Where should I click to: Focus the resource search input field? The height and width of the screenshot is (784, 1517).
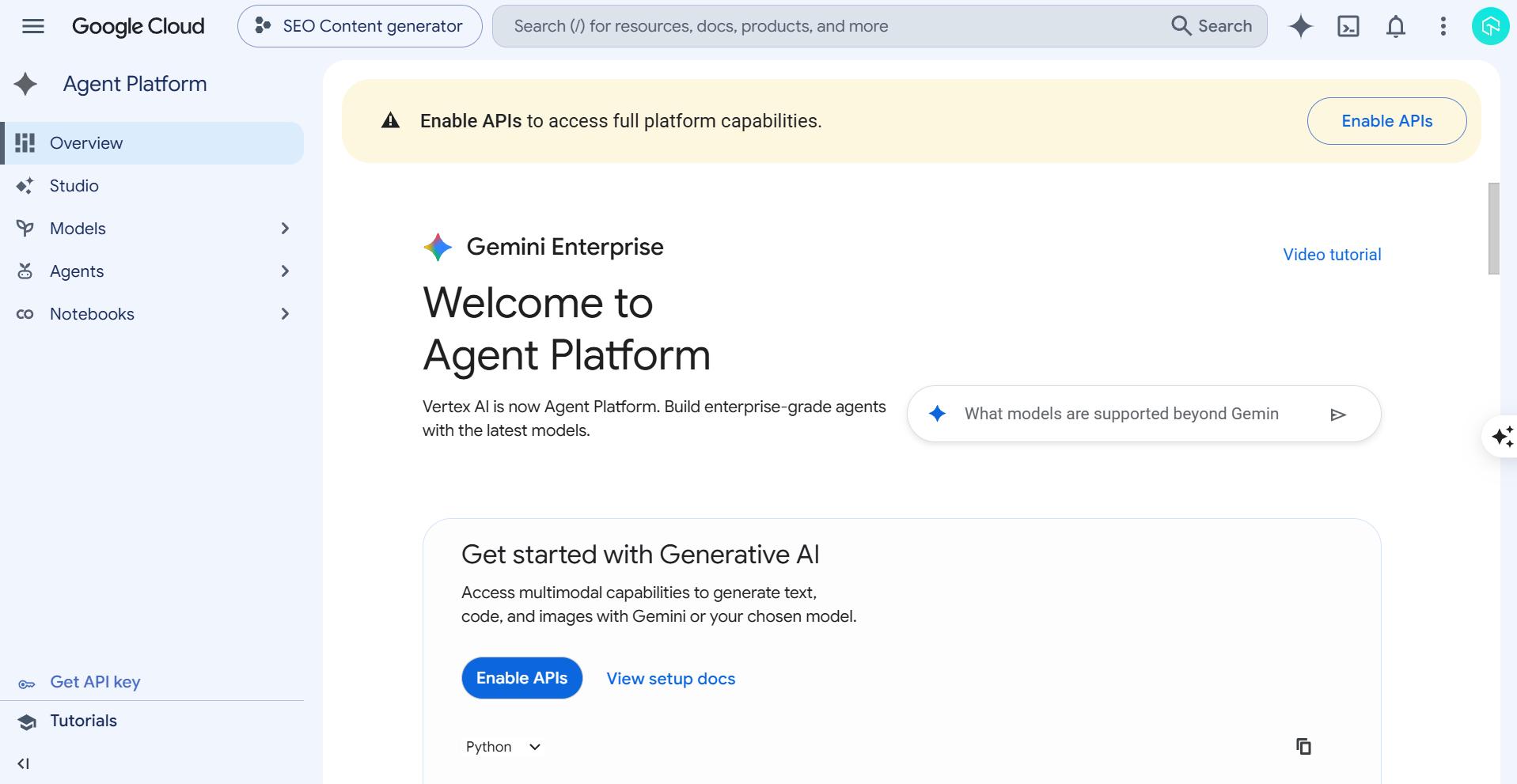tap(831, 26)
